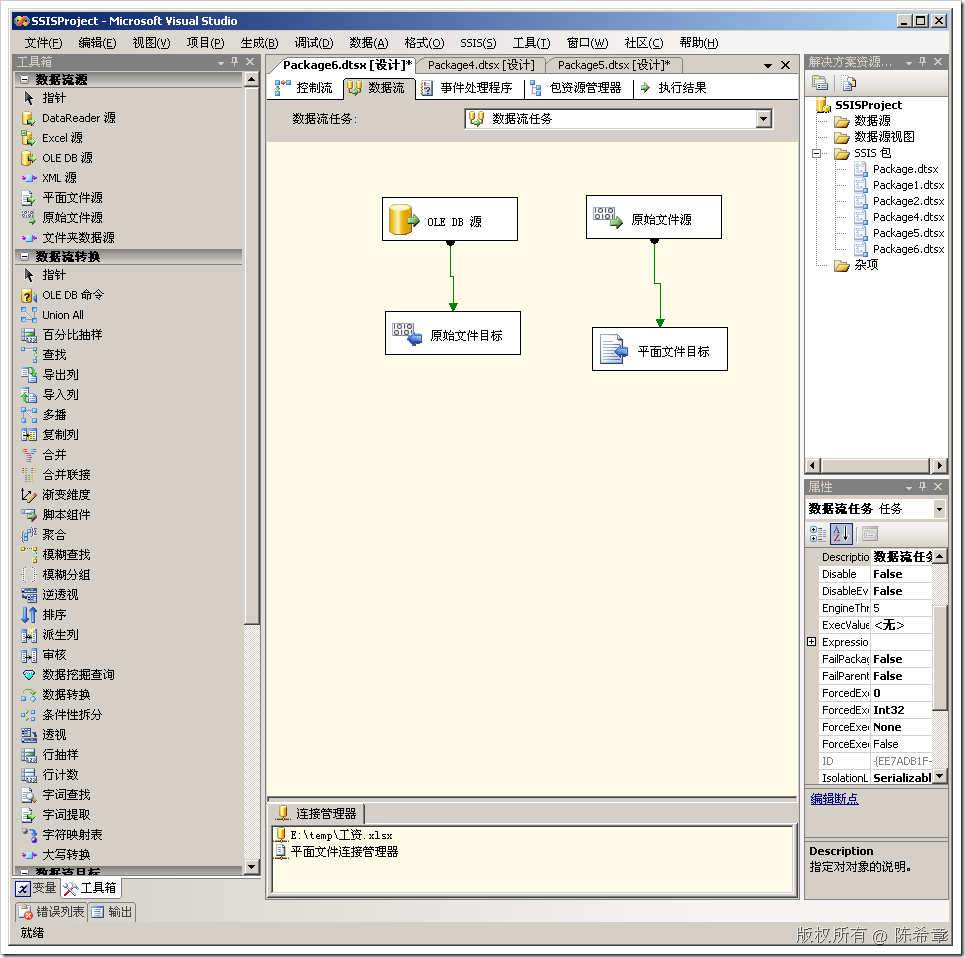Open the active document tabs list dropdown

coord(767,65)
